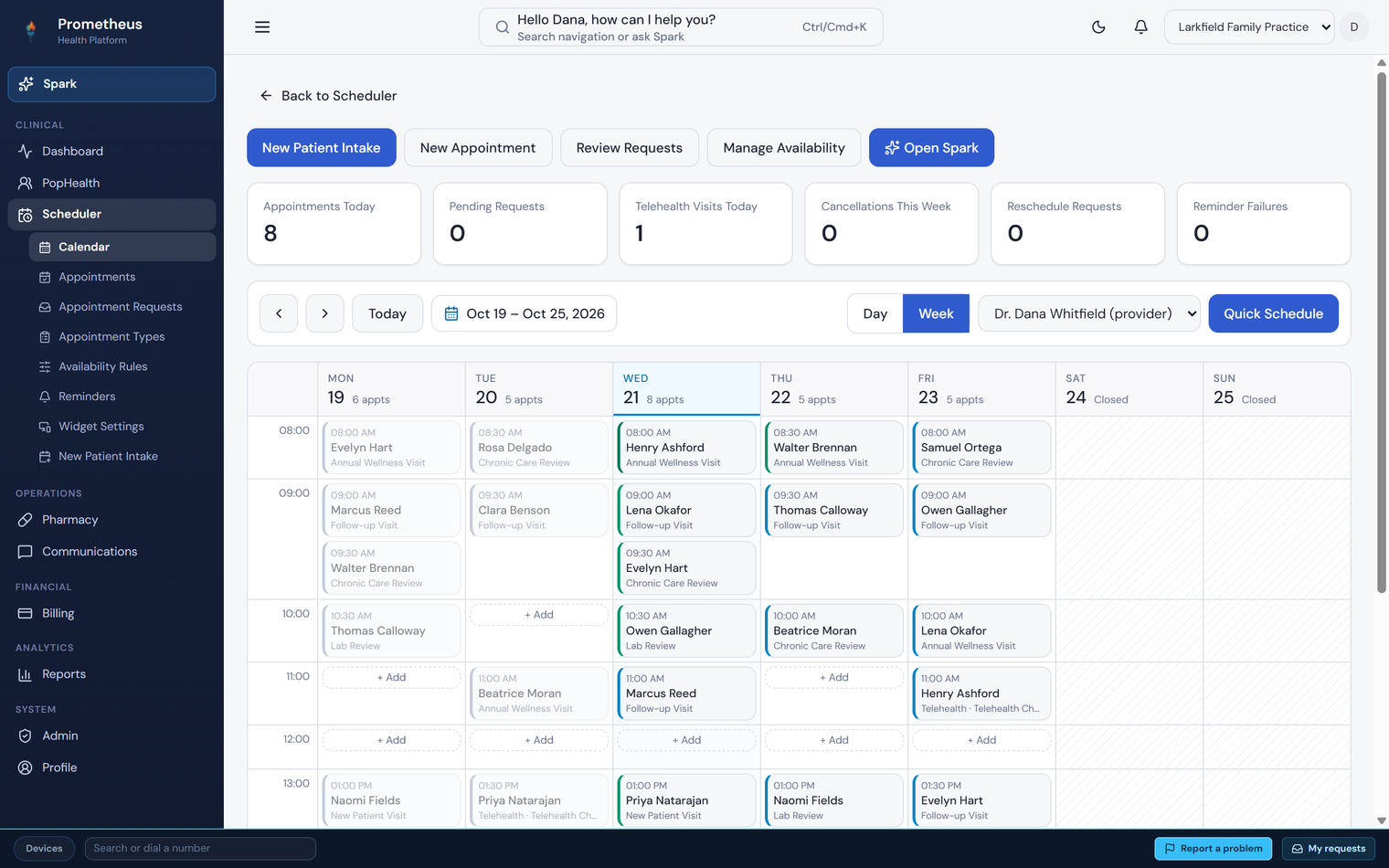This screenshot has width=1389, height=868.
Task: Switch to Day view
Action: click(x=875, y=313)
